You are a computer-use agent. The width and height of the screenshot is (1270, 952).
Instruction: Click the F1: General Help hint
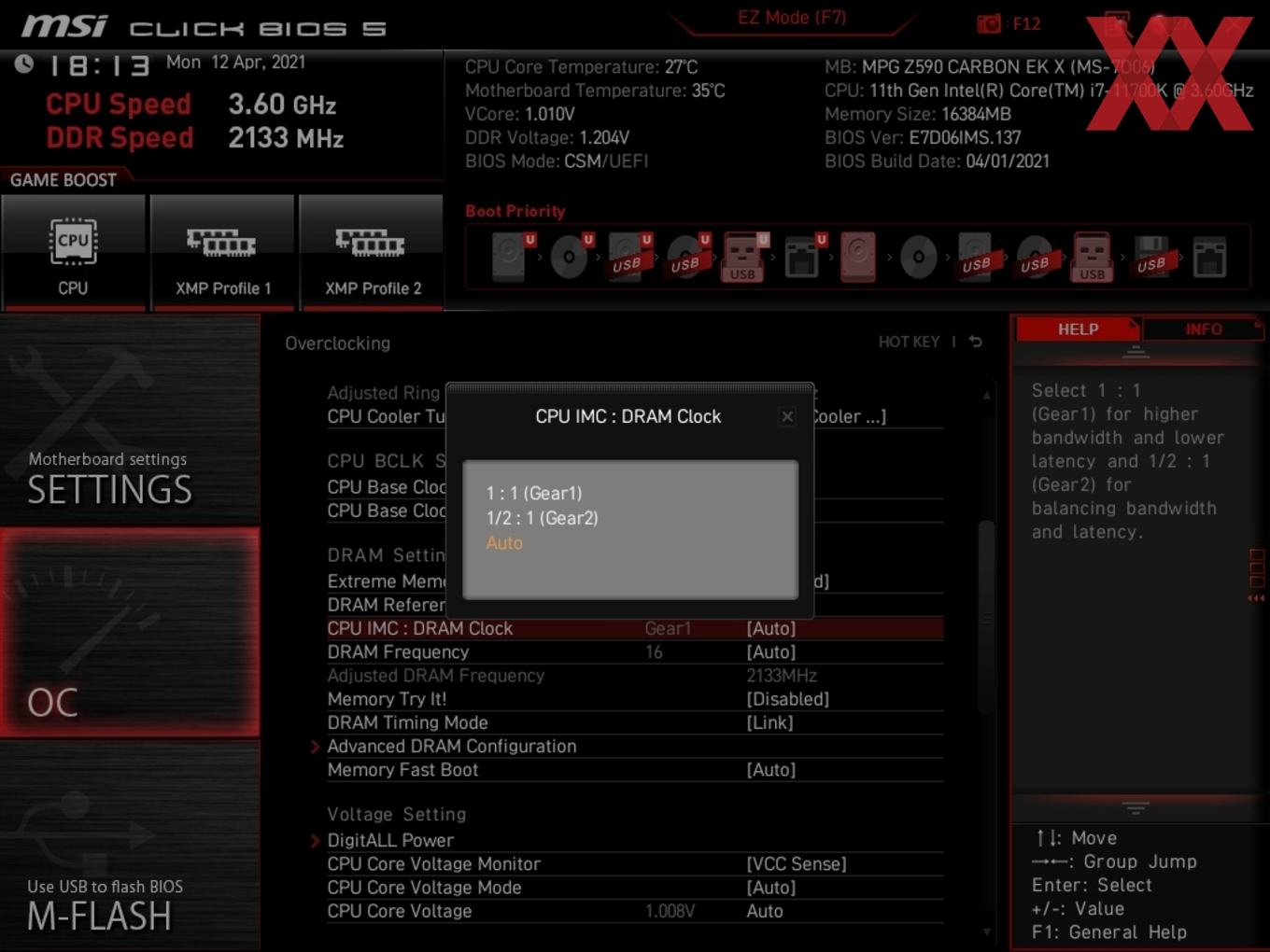coord(1109,931)
